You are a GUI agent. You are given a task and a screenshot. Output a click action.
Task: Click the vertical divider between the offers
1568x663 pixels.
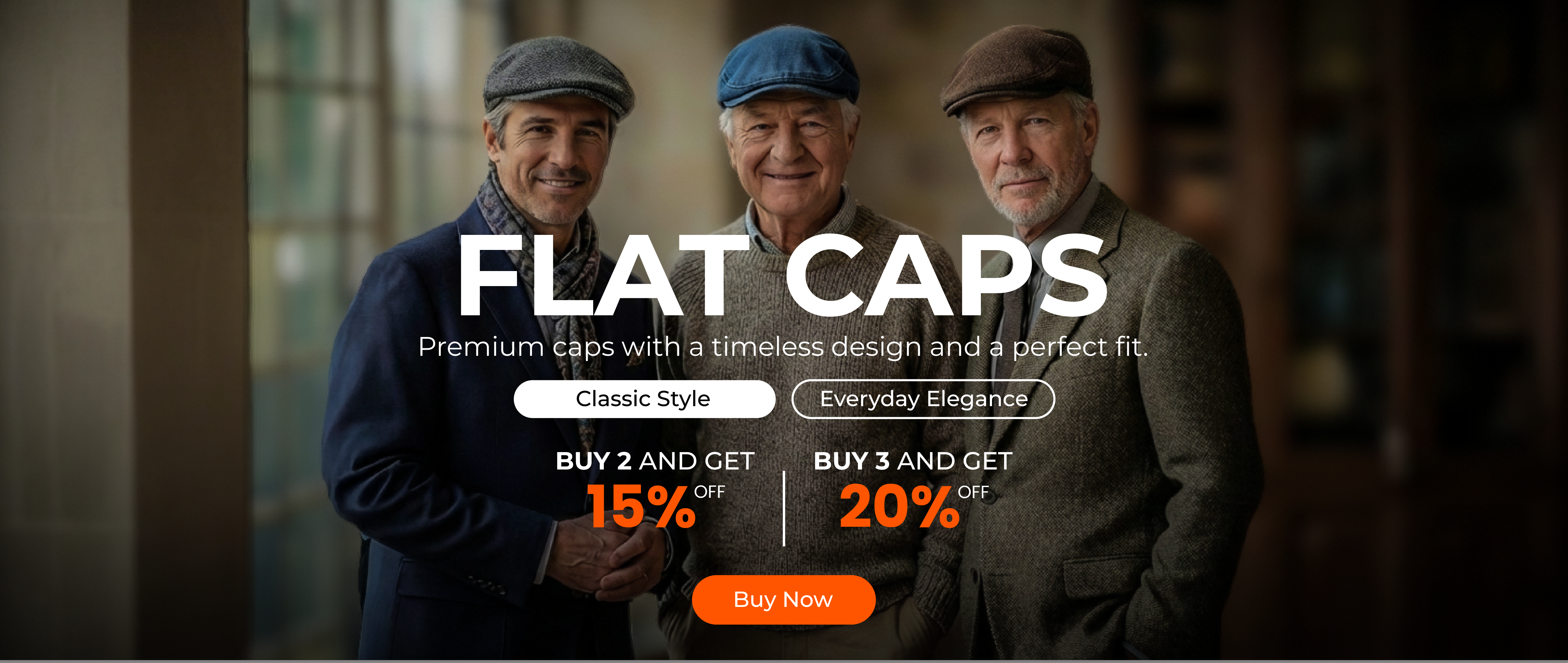784,509
